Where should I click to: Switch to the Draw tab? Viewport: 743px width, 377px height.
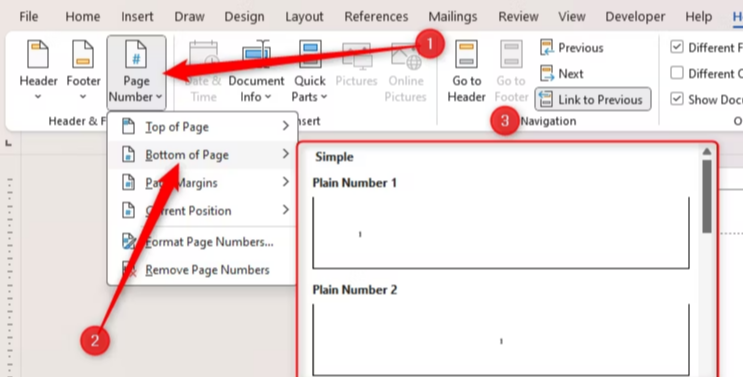pyautogui.click(x=189, y=17)
